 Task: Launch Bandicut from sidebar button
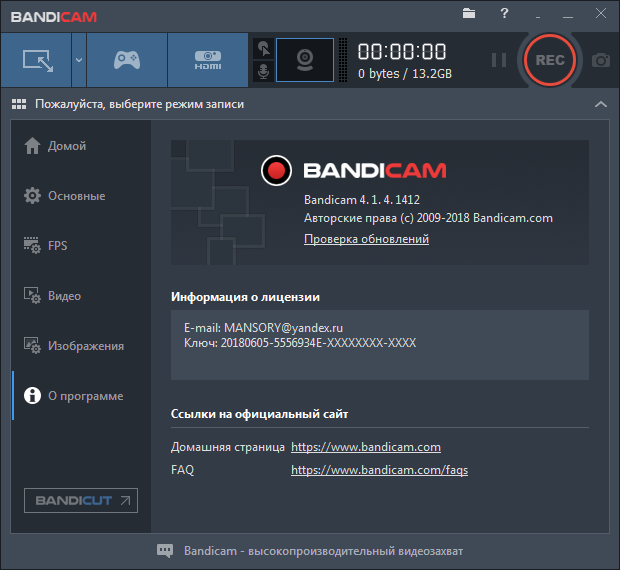pyautogui.click(x=81, y=500)
